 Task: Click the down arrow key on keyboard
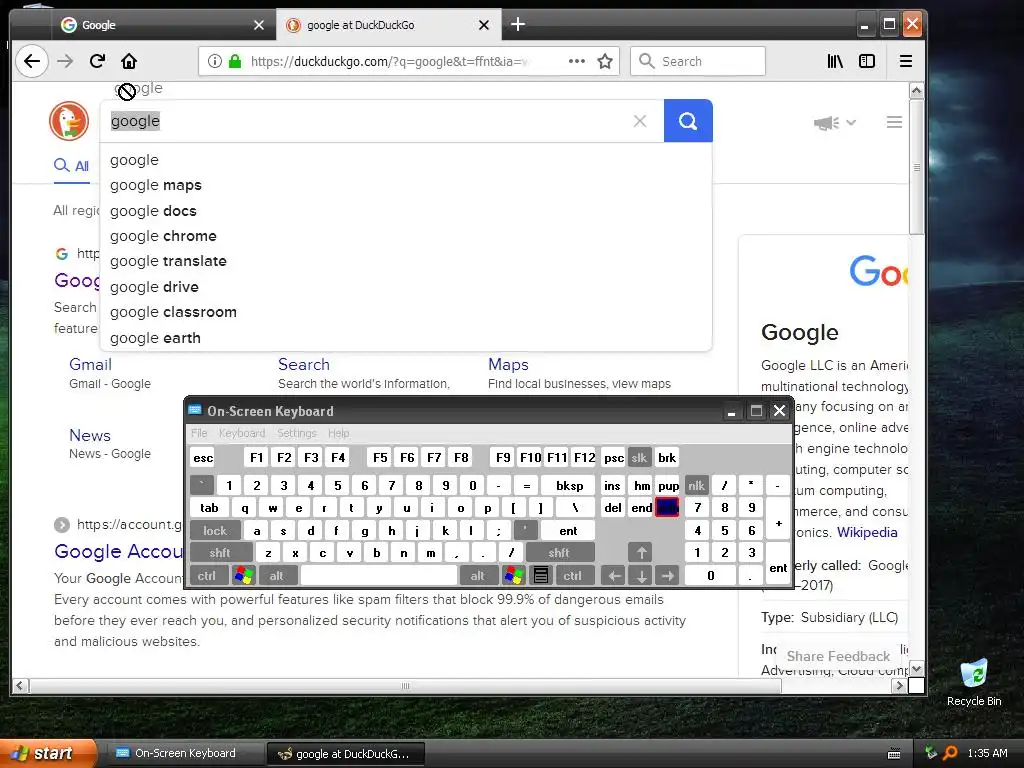click(x=641, y=575)
